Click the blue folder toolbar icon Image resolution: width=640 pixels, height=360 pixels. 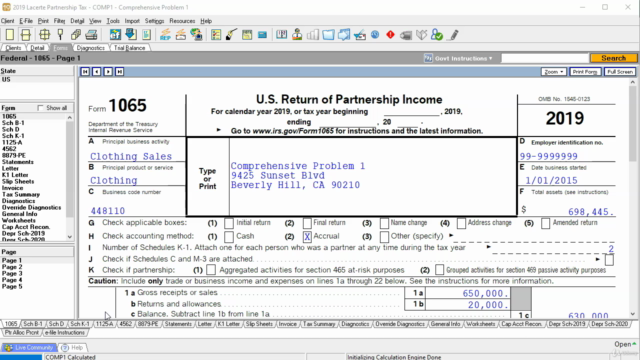[328, 35]
